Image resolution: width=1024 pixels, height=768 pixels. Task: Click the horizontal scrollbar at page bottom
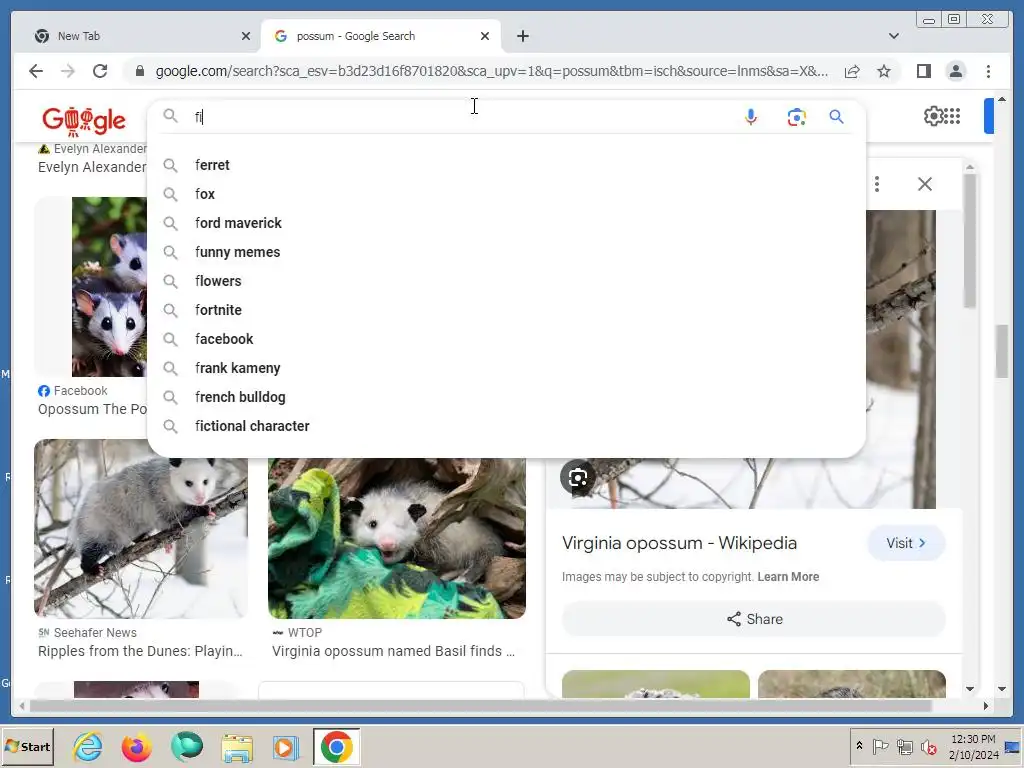(x=481, y=706)
